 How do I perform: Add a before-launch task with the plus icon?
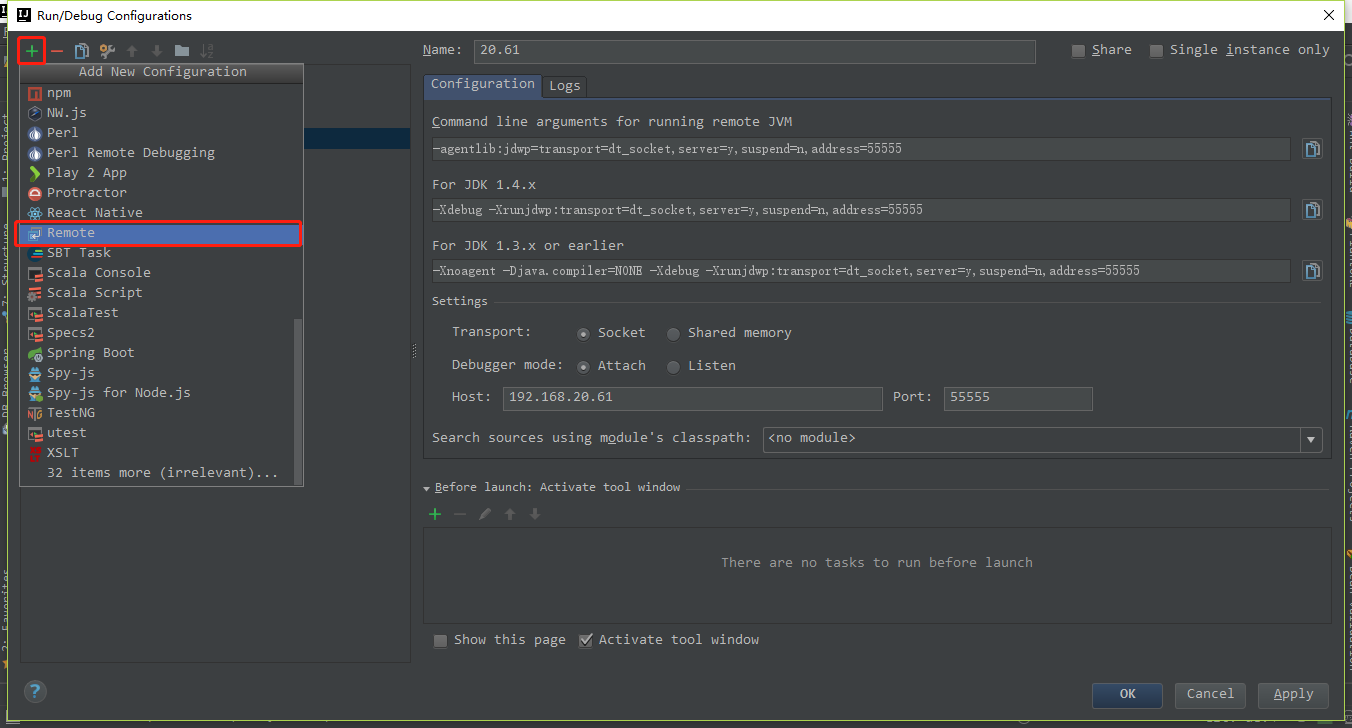click(435, 514)
